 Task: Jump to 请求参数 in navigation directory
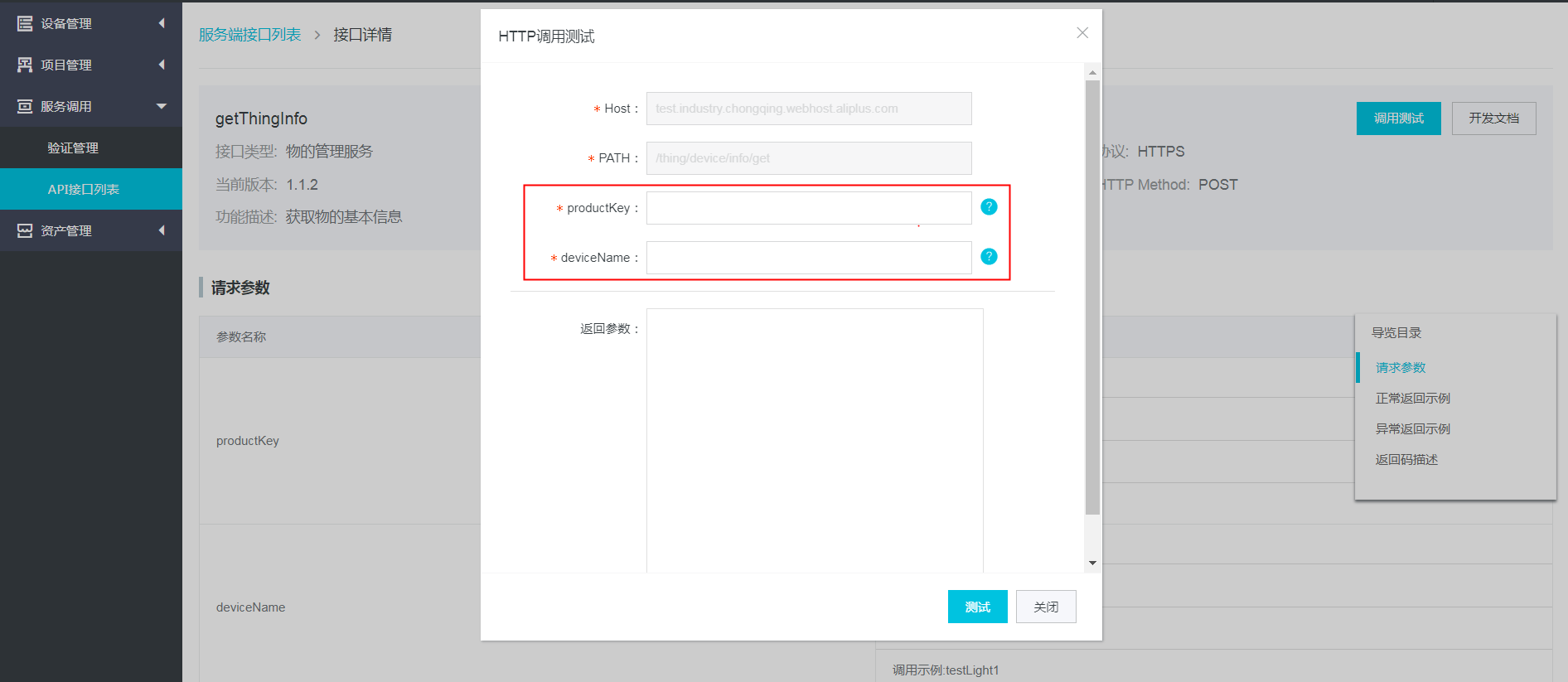(x=1401, y=367)
